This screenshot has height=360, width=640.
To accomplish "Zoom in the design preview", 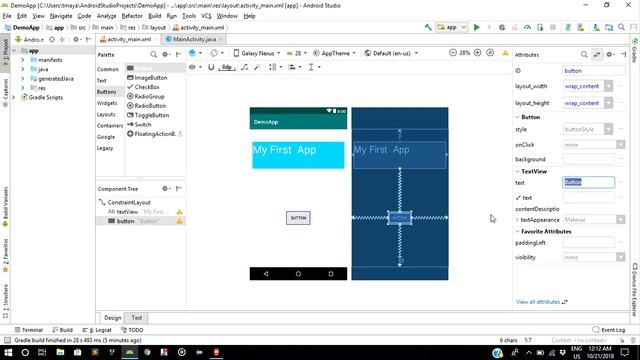I will (477, 53).
